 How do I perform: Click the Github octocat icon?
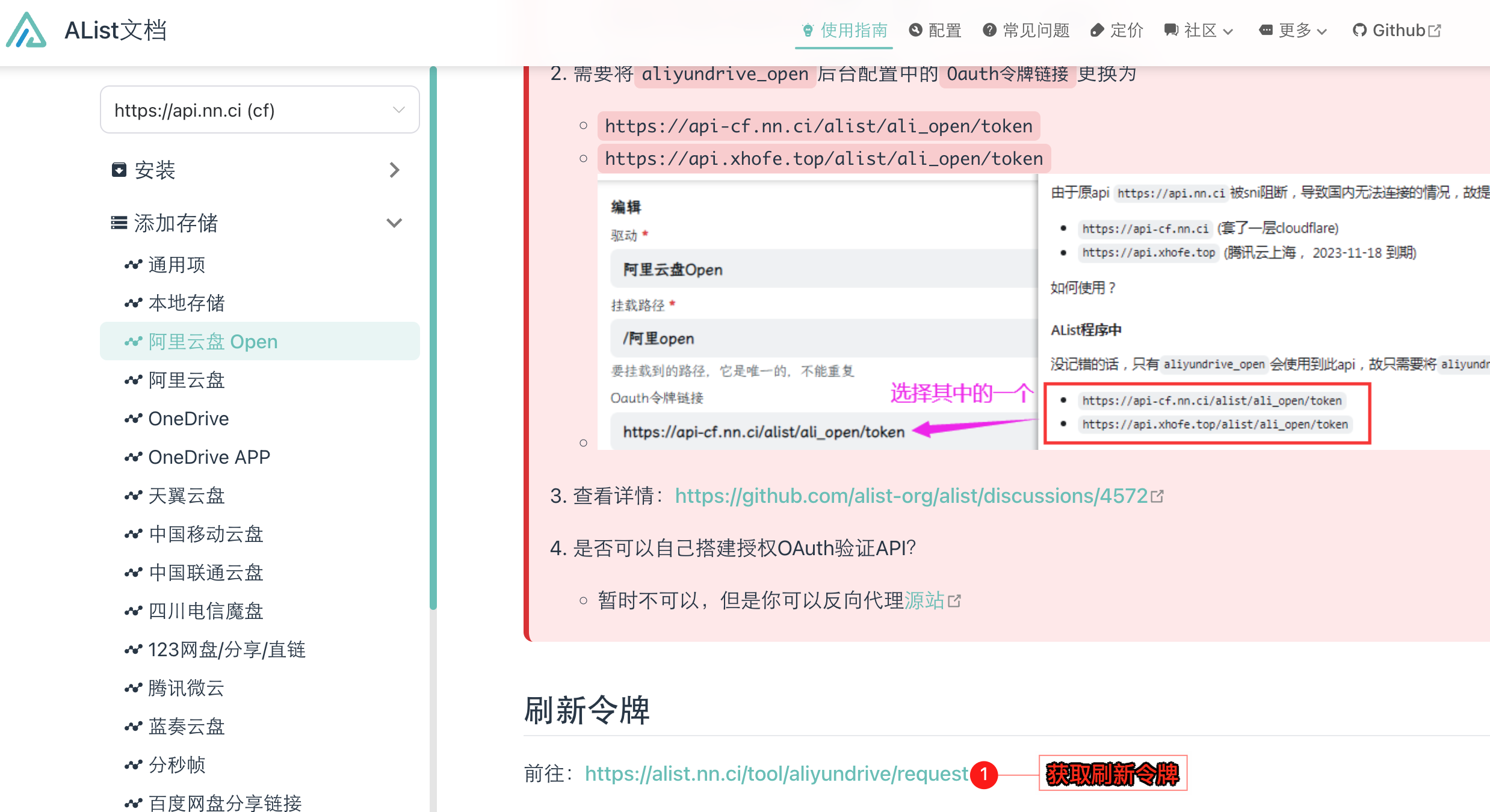coord(1359,30)
